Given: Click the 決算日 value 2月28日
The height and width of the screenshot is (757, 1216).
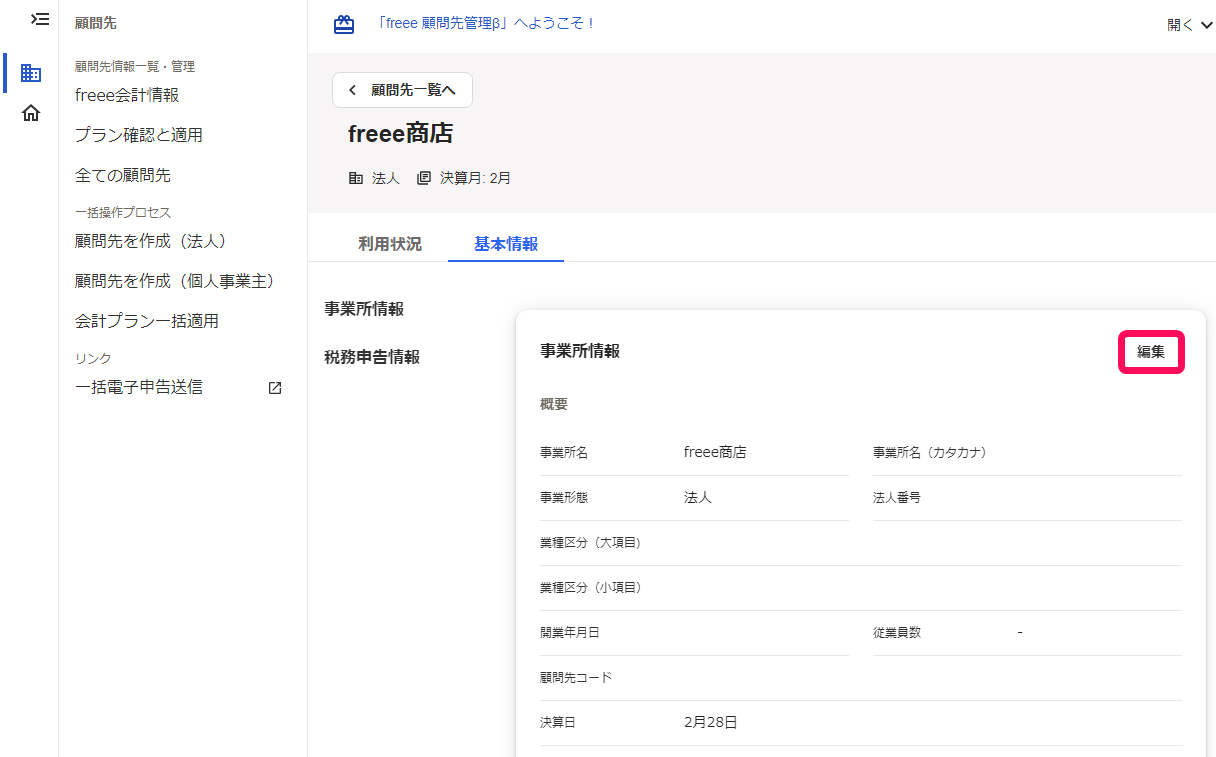Looking at the screenshot, I should coord(711,722).
